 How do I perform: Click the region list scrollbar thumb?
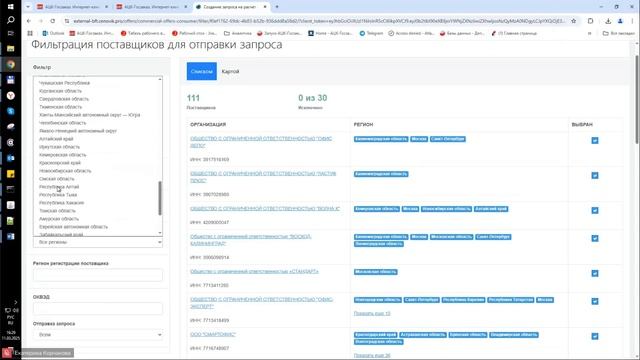[160, 198]
